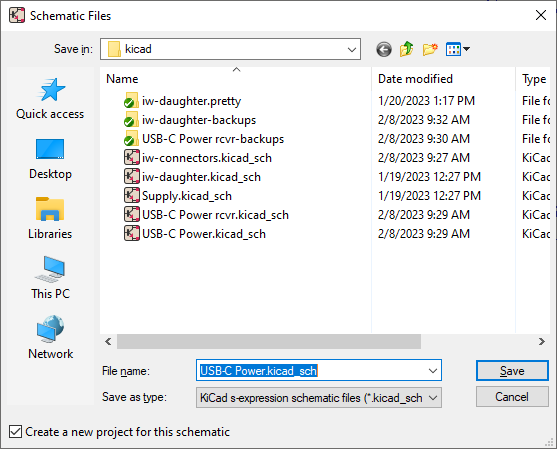This screenshot has width=557, height=449.
Task: Open Quick access in sidebar
Action: [50, 99]
